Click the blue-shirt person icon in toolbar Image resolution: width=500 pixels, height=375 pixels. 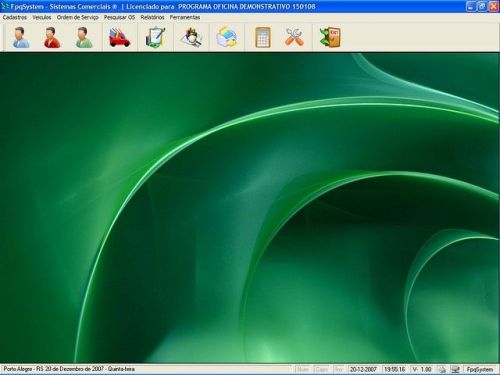[21, 37]
